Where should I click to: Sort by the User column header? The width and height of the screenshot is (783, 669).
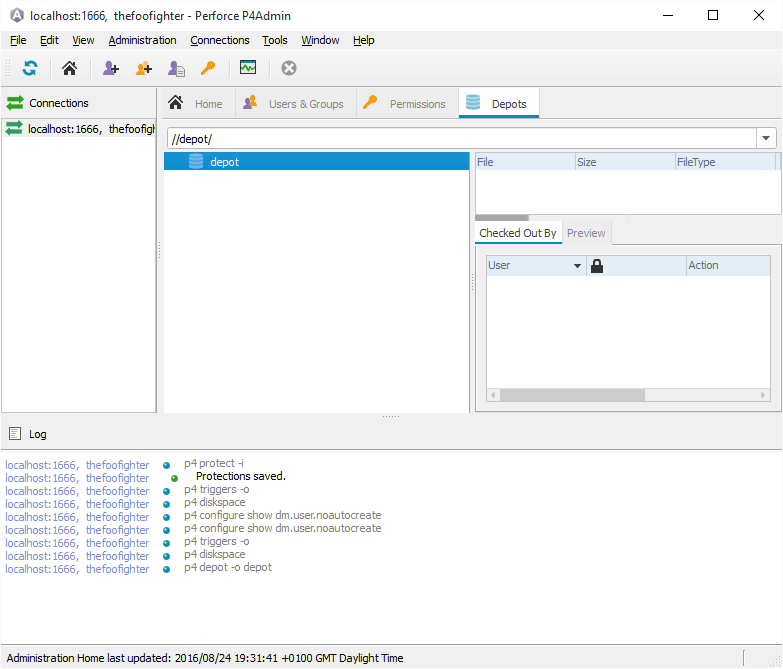tap(536, 265)
